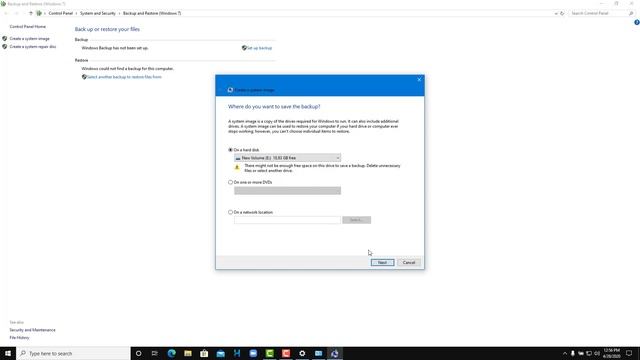Open the red app icon on taskbar
640x360 pixels.
[286, 353]
